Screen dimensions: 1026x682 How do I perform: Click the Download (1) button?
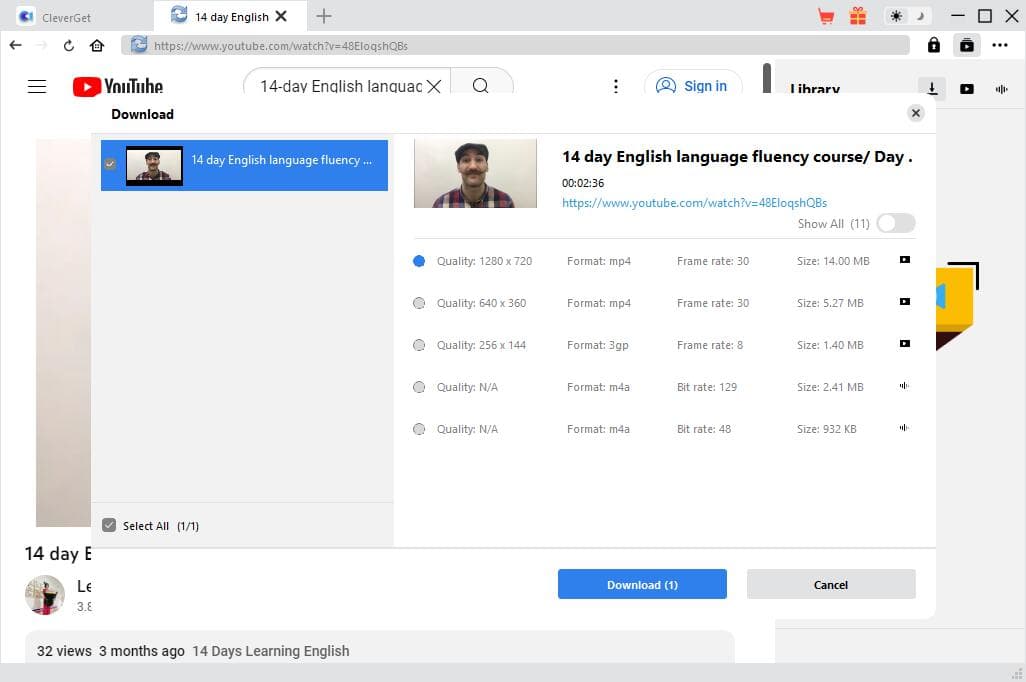click(642, 584)
